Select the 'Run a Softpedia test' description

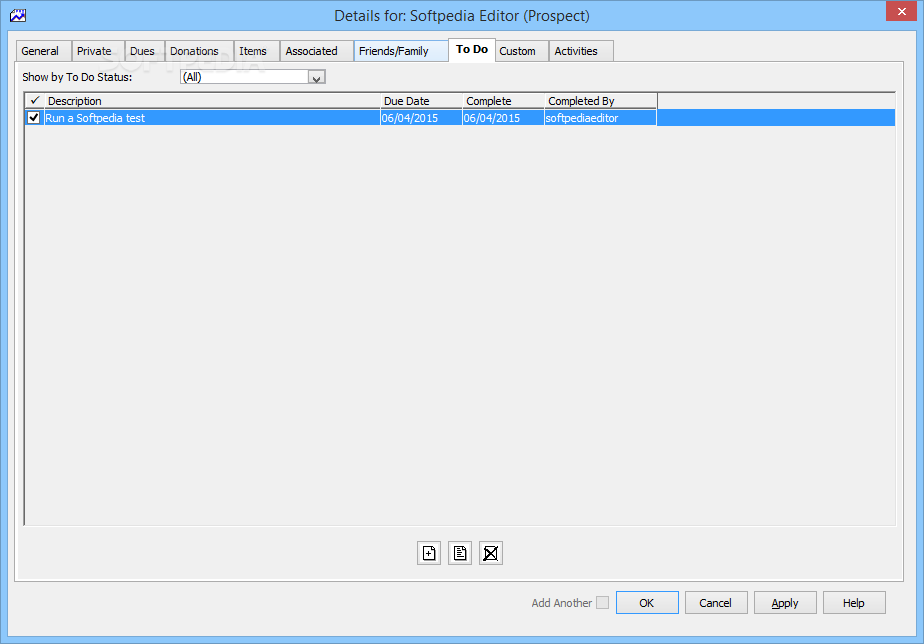[x=212, y=118]
